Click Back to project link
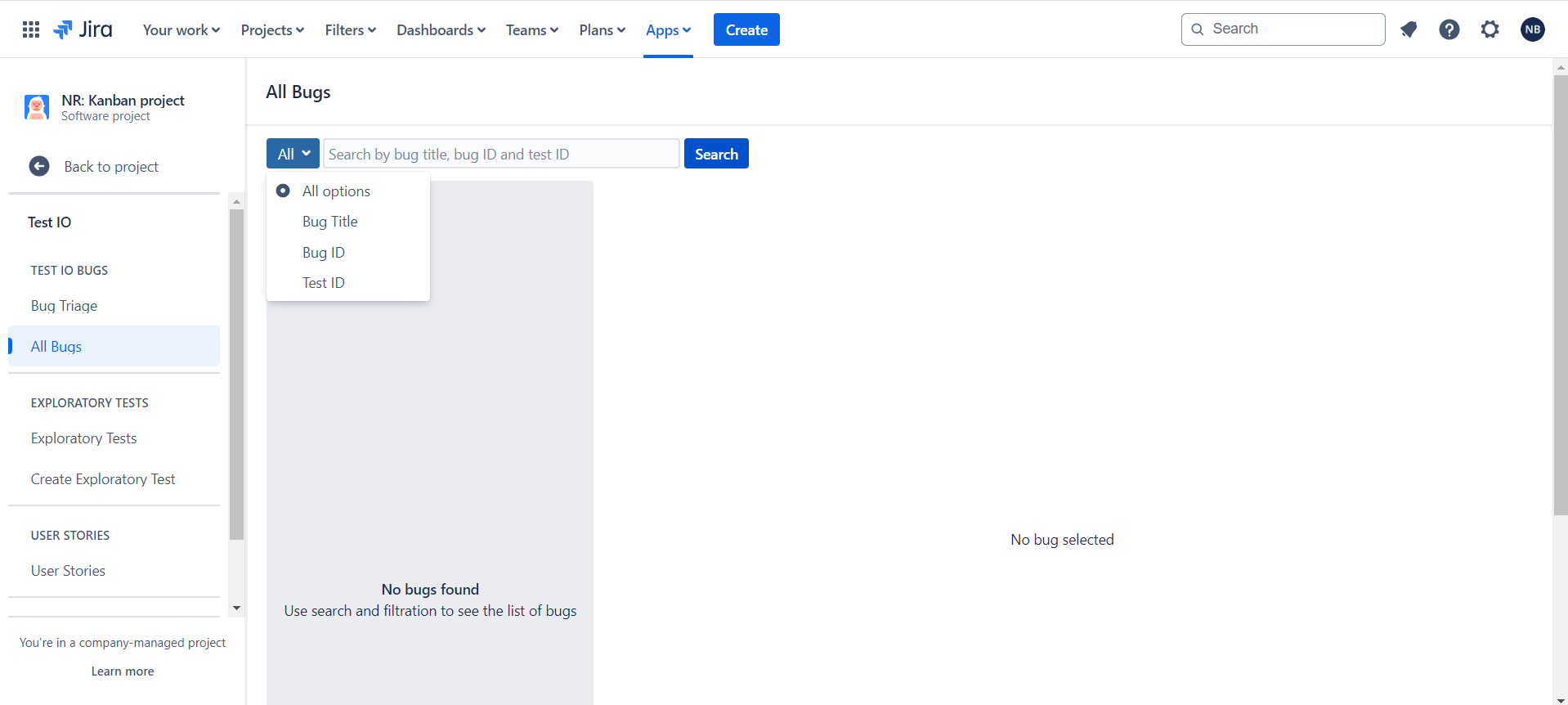The height and width of the screenshot is (705, 1568). (x=111, y=167)
